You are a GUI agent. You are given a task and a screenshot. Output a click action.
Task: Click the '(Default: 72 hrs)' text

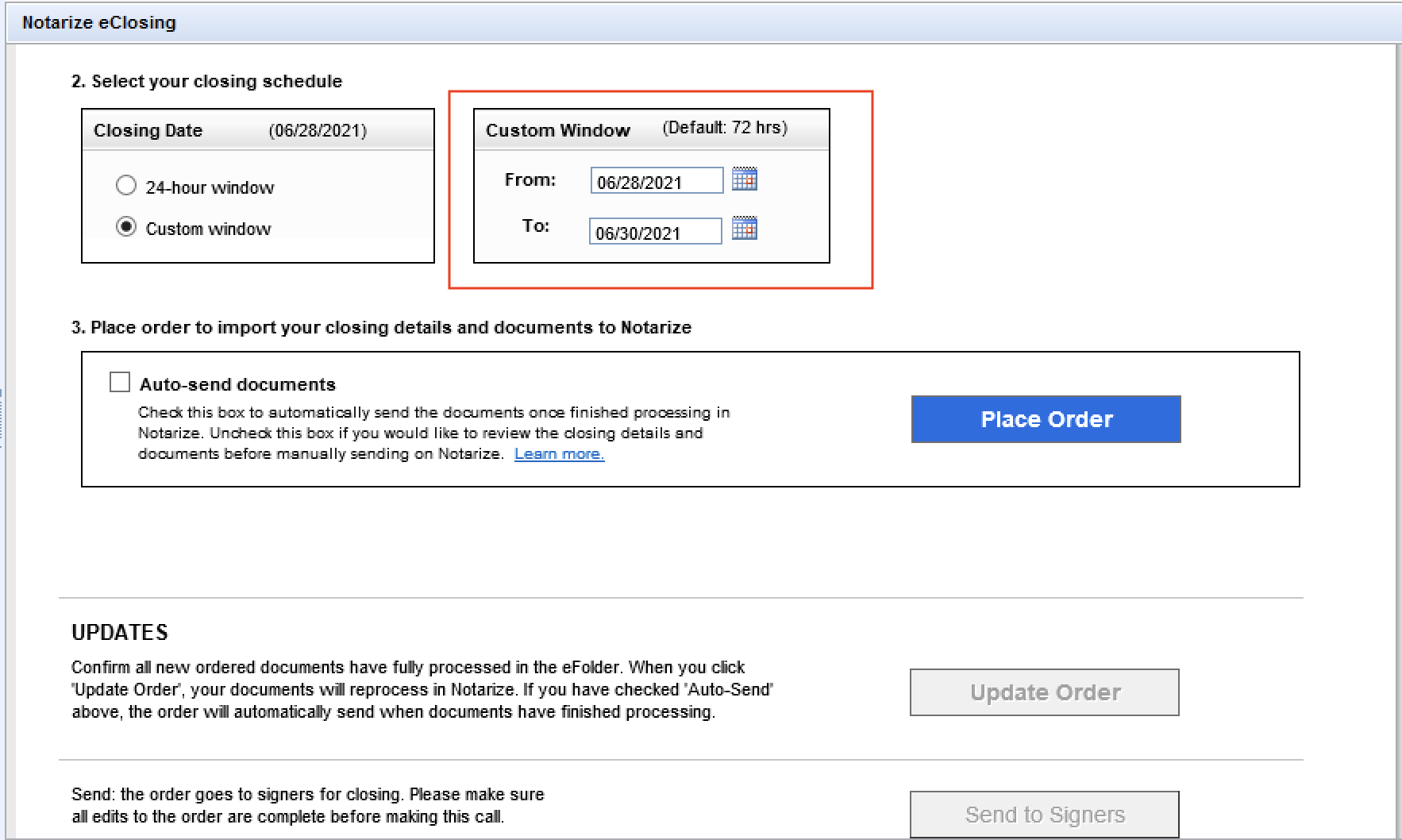tap(725, 128)
